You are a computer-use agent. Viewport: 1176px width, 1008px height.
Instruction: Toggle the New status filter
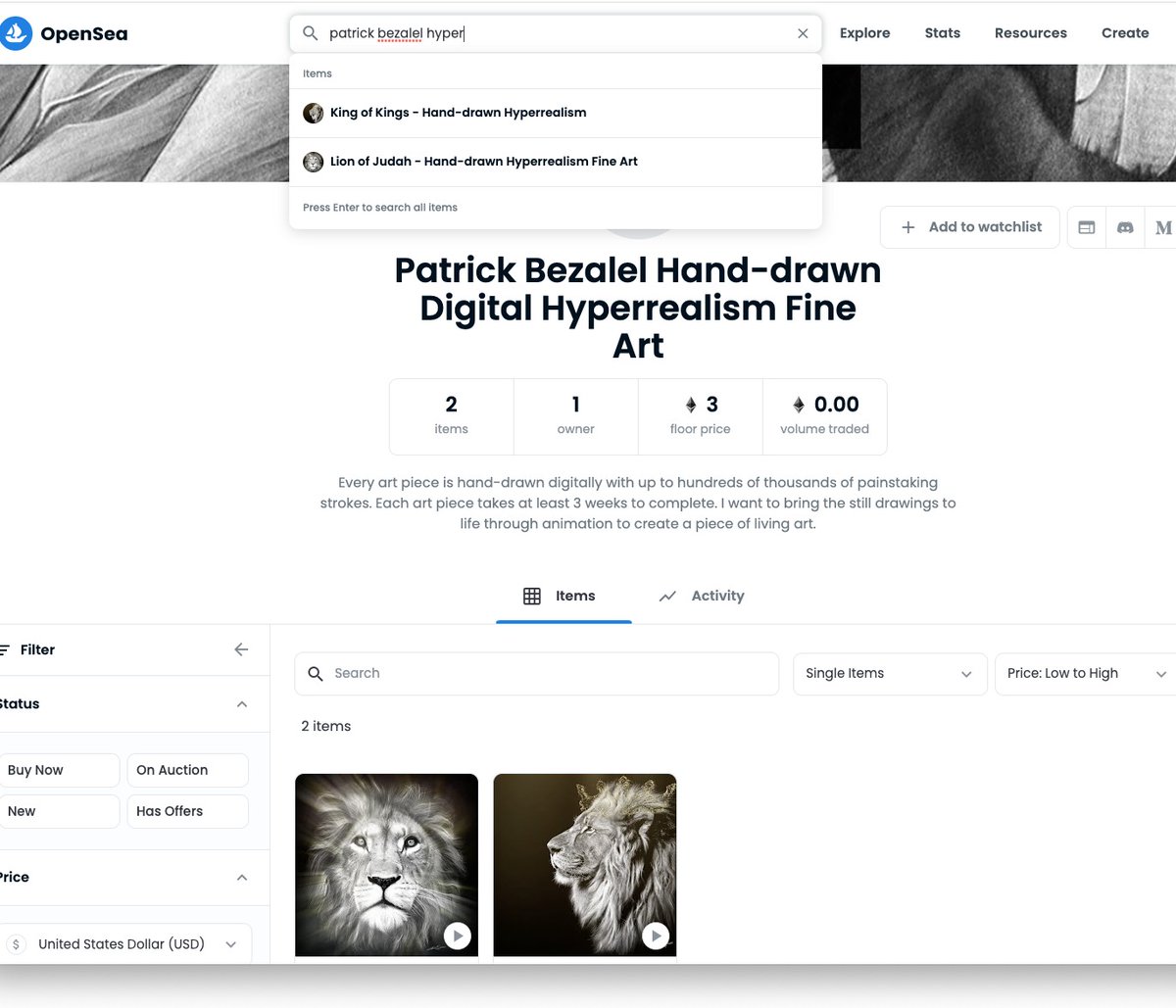coord(59,811)
